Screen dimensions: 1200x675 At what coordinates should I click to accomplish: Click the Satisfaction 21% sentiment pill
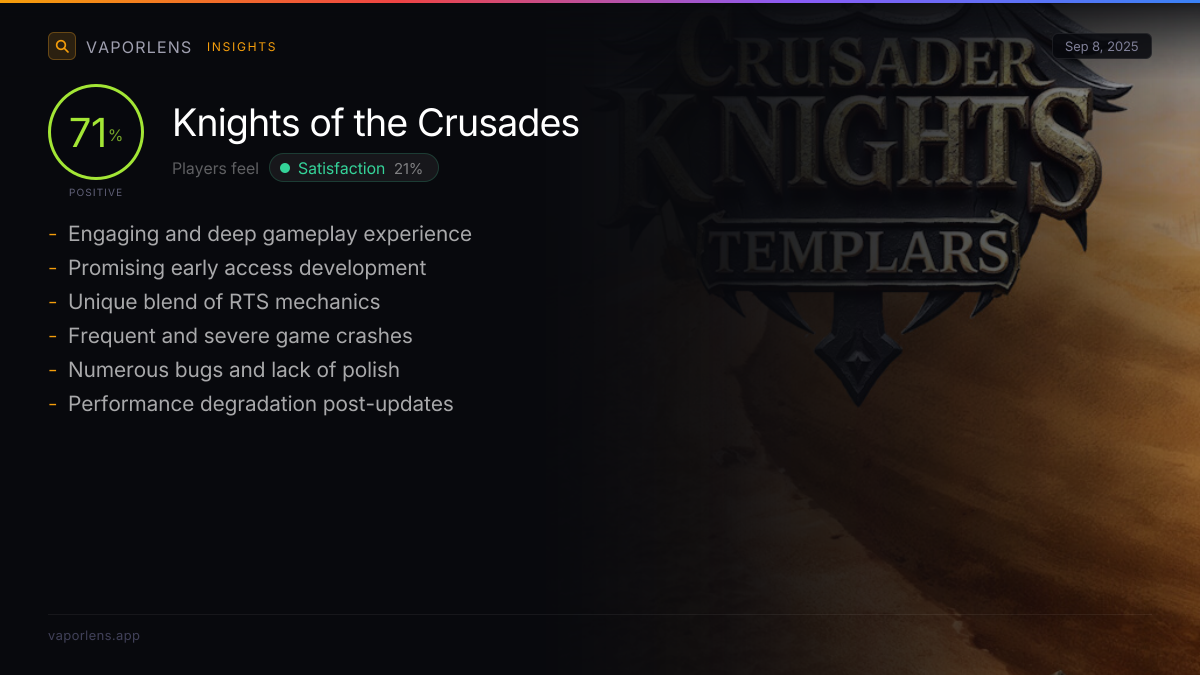[x=353, y=168]
